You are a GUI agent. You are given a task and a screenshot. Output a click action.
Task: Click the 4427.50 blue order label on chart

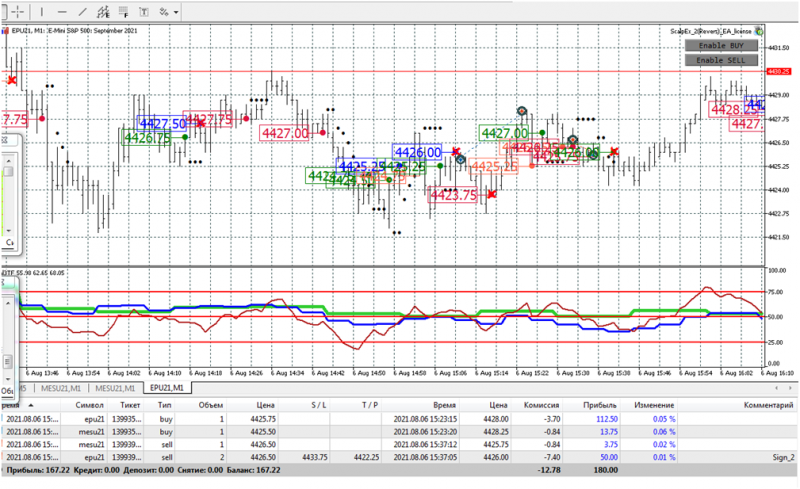point(163,124)
